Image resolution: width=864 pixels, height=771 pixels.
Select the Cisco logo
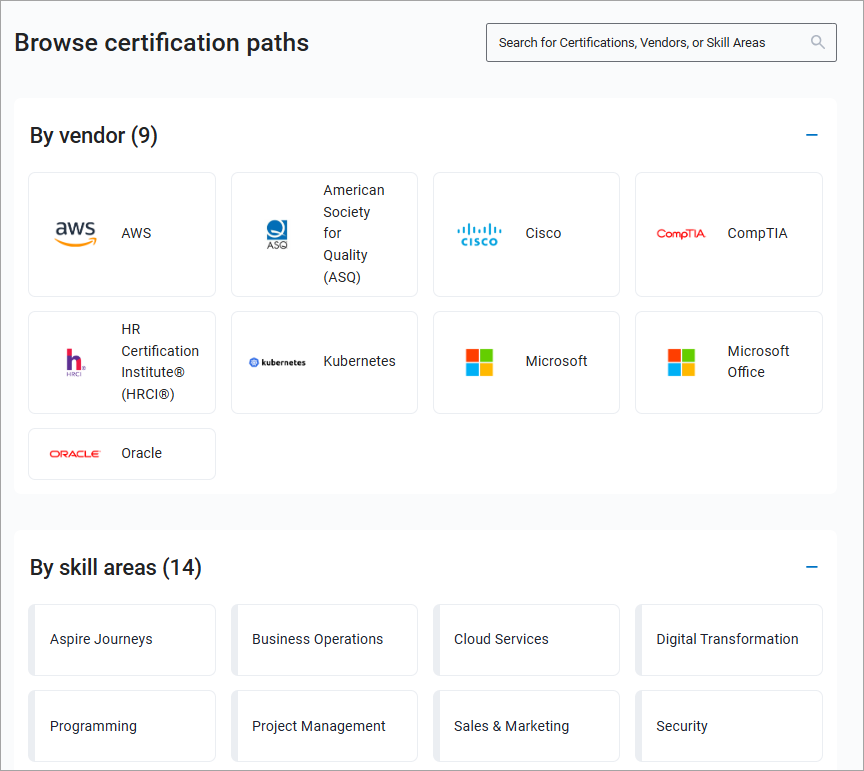[479, 234]
